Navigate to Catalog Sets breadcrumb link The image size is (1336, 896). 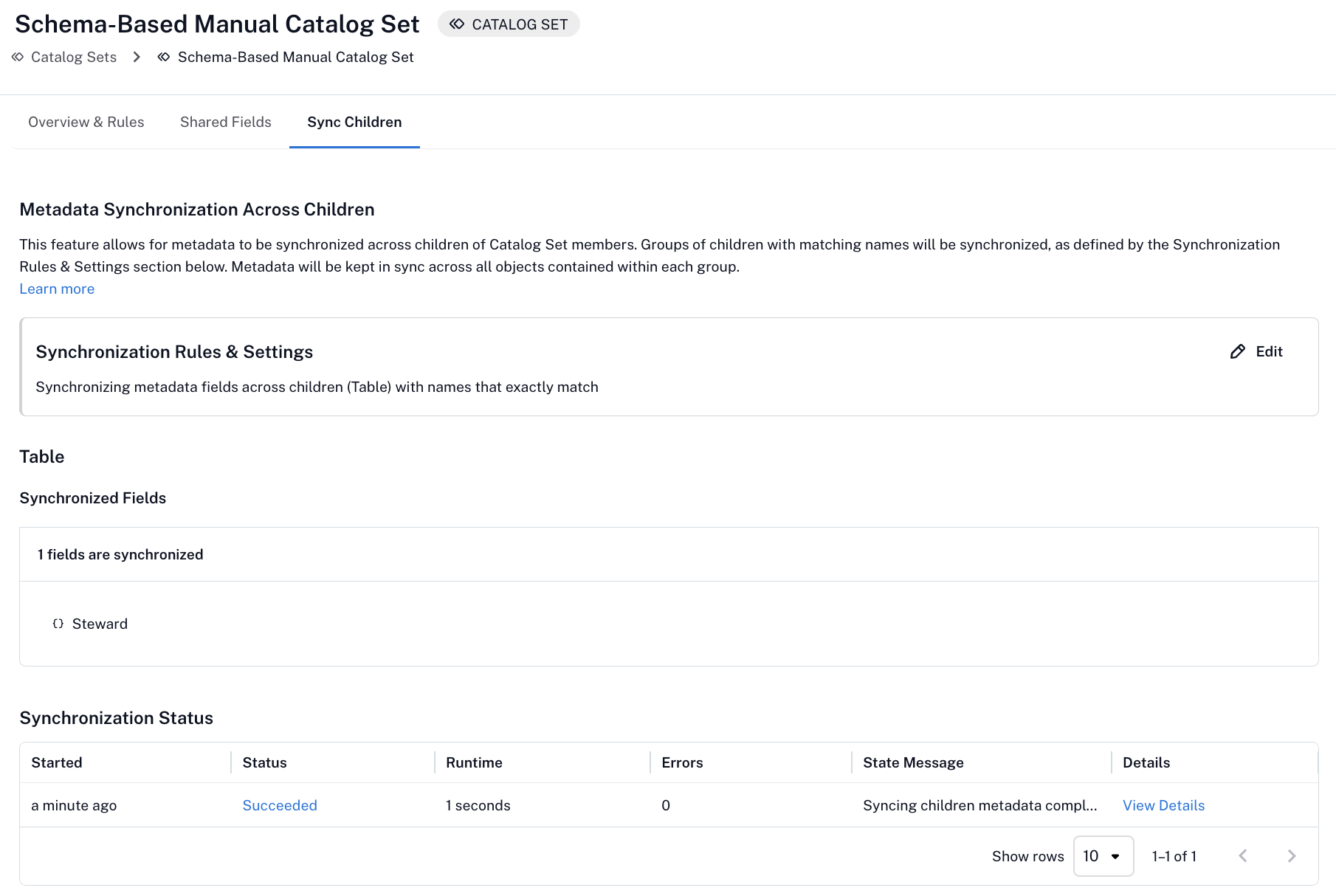point(74,57)
